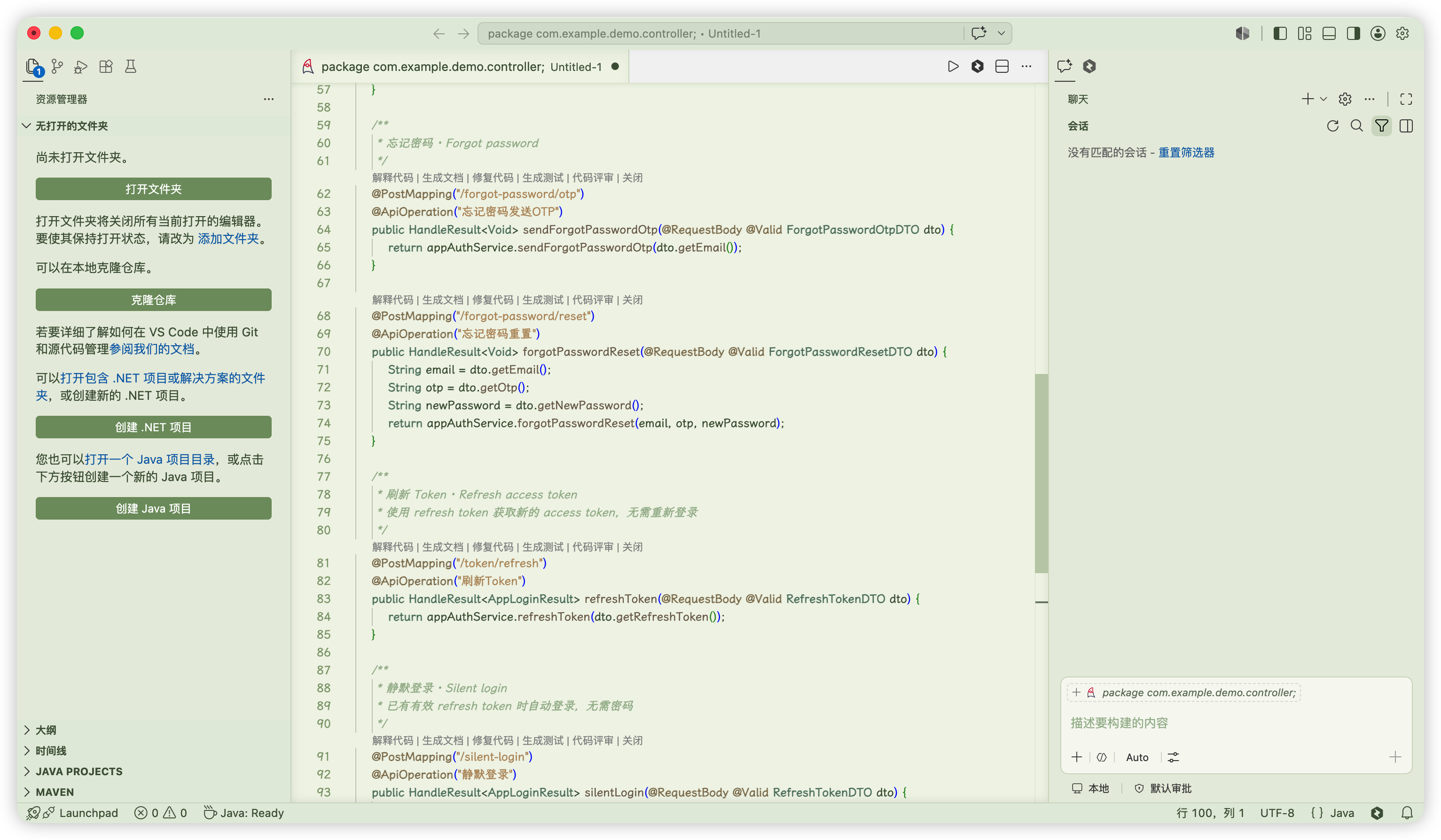Click the customize layout icon
Screen dimensions: 1441x840
pos(1304,34)
